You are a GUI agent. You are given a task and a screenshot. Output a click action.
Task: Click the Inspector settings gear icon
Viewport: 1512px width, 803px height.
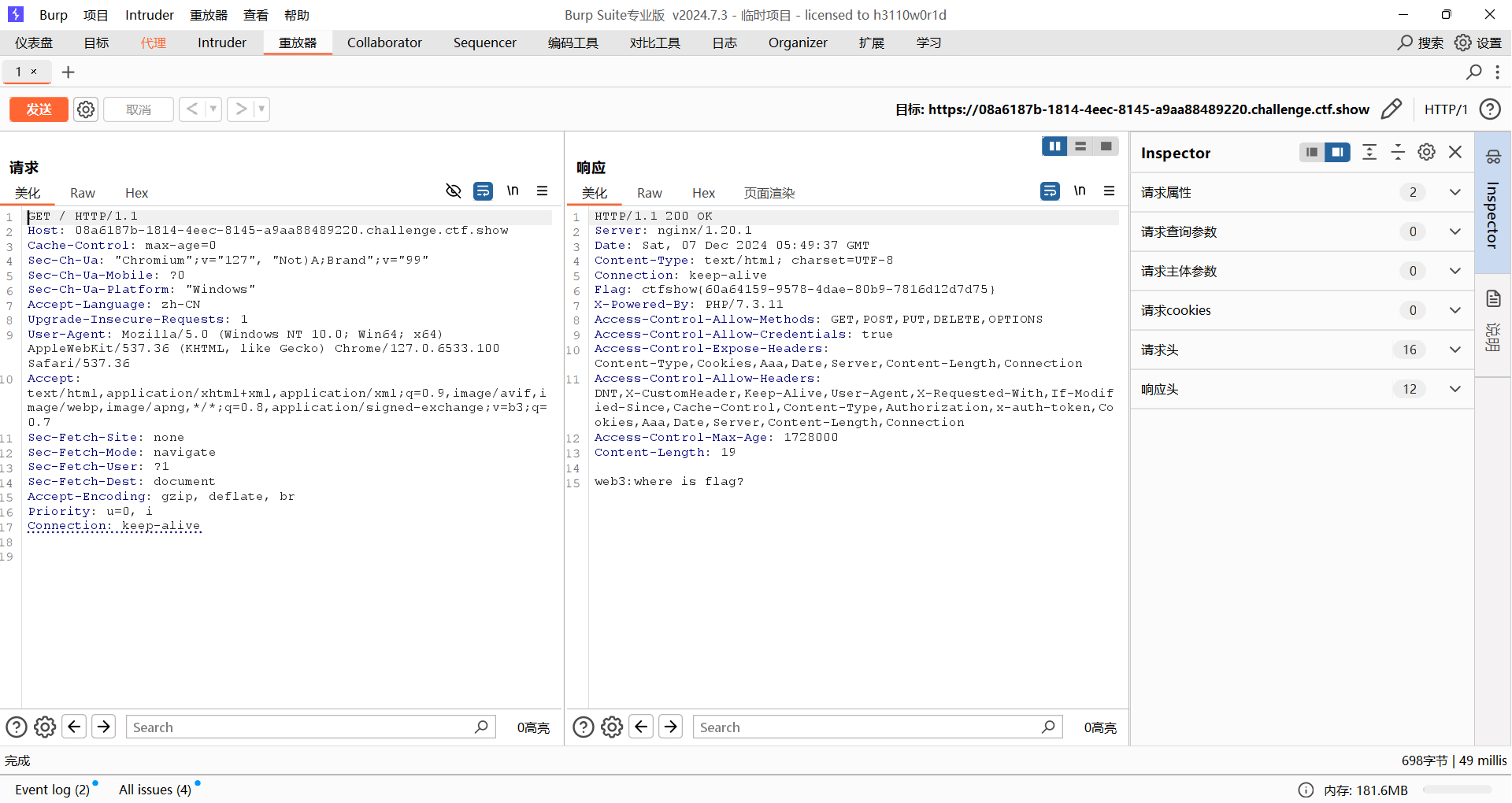coord(1426,152)
